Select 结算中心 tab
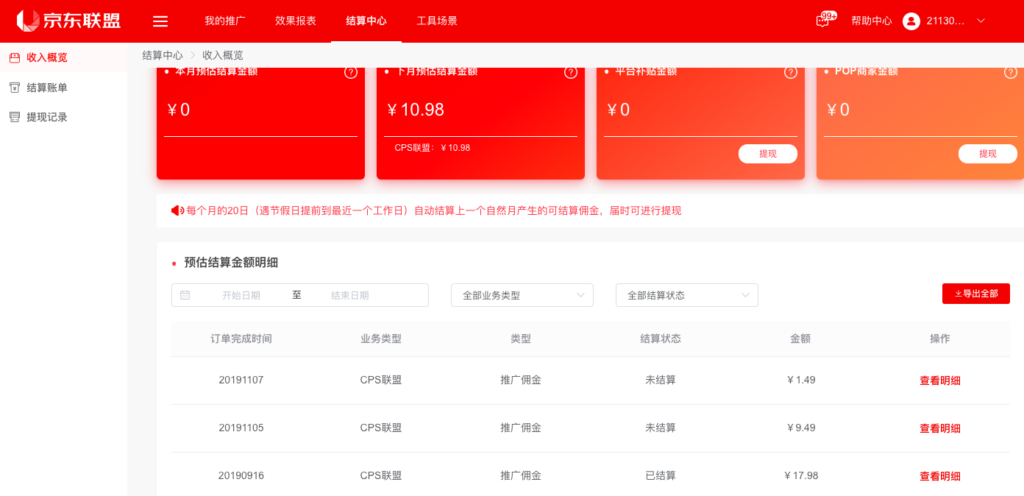Image resolution: width=1024 pixels, height=496 pixels. point(366,21)
